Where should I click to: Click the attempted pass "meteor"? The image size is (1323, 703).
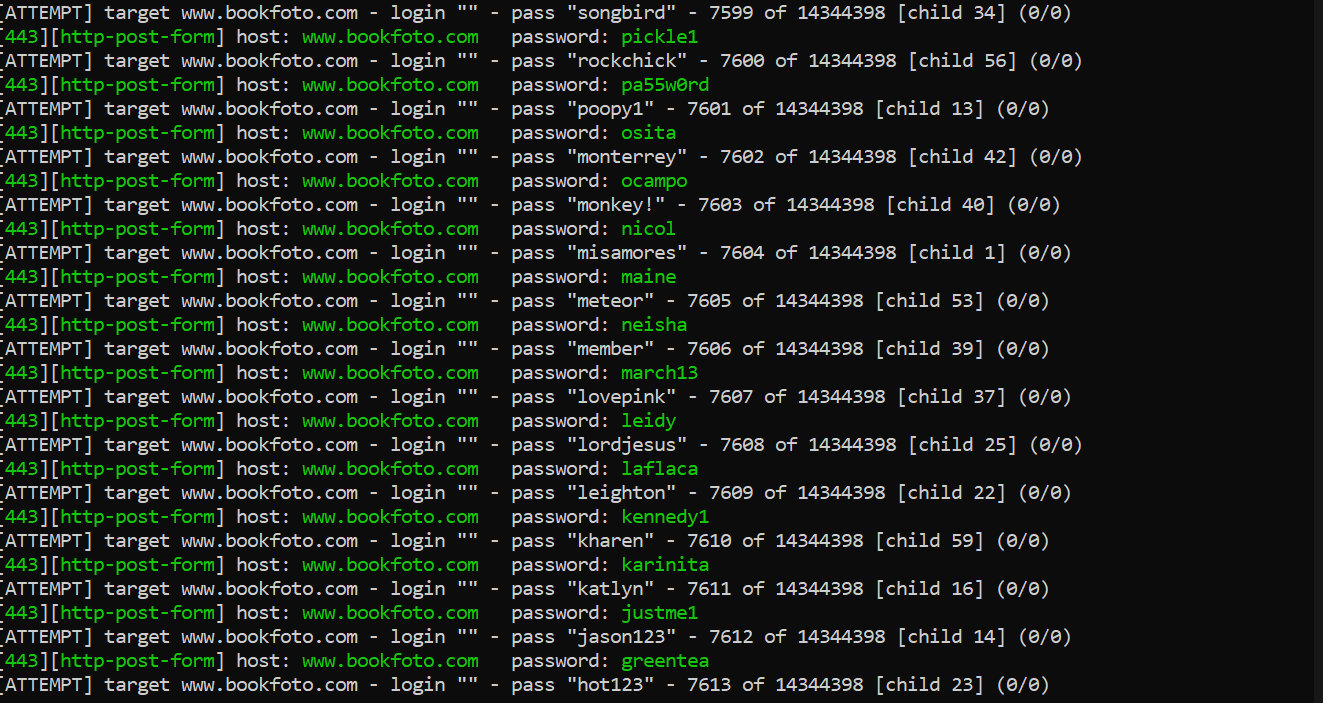coord(610,301)
